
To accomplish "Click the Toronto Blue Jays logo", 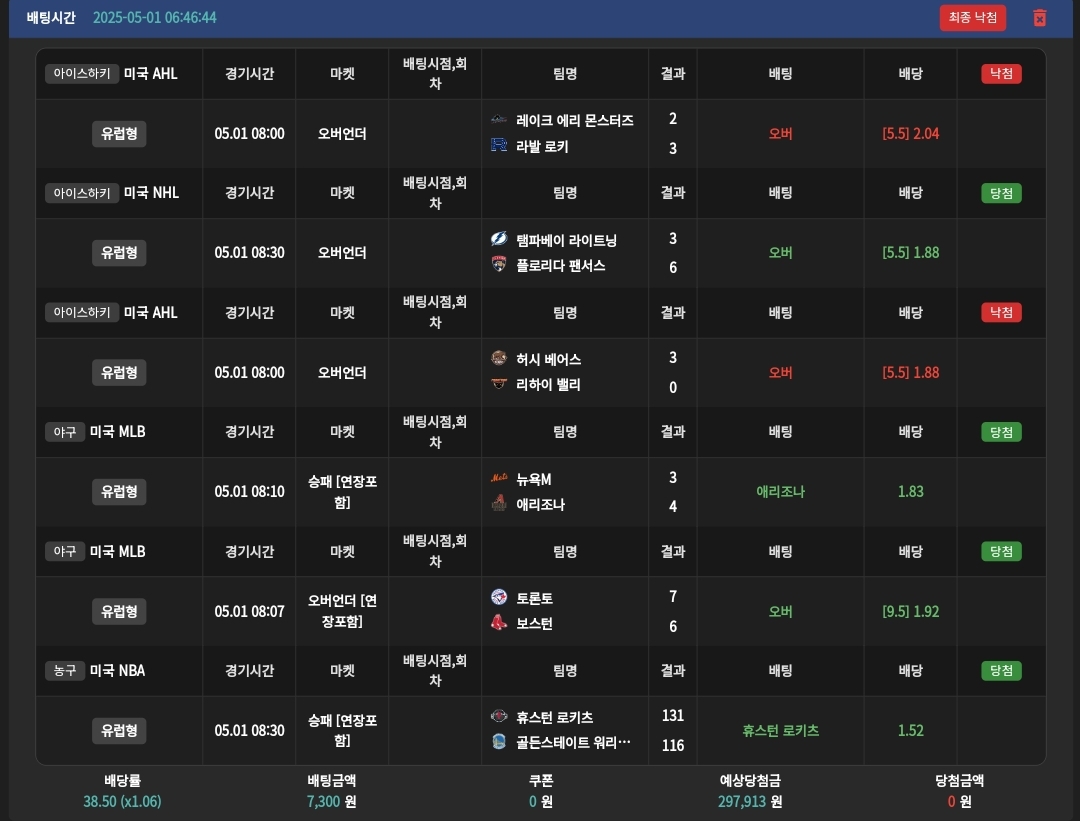I will pyautogui.click(x=499, y=598).
